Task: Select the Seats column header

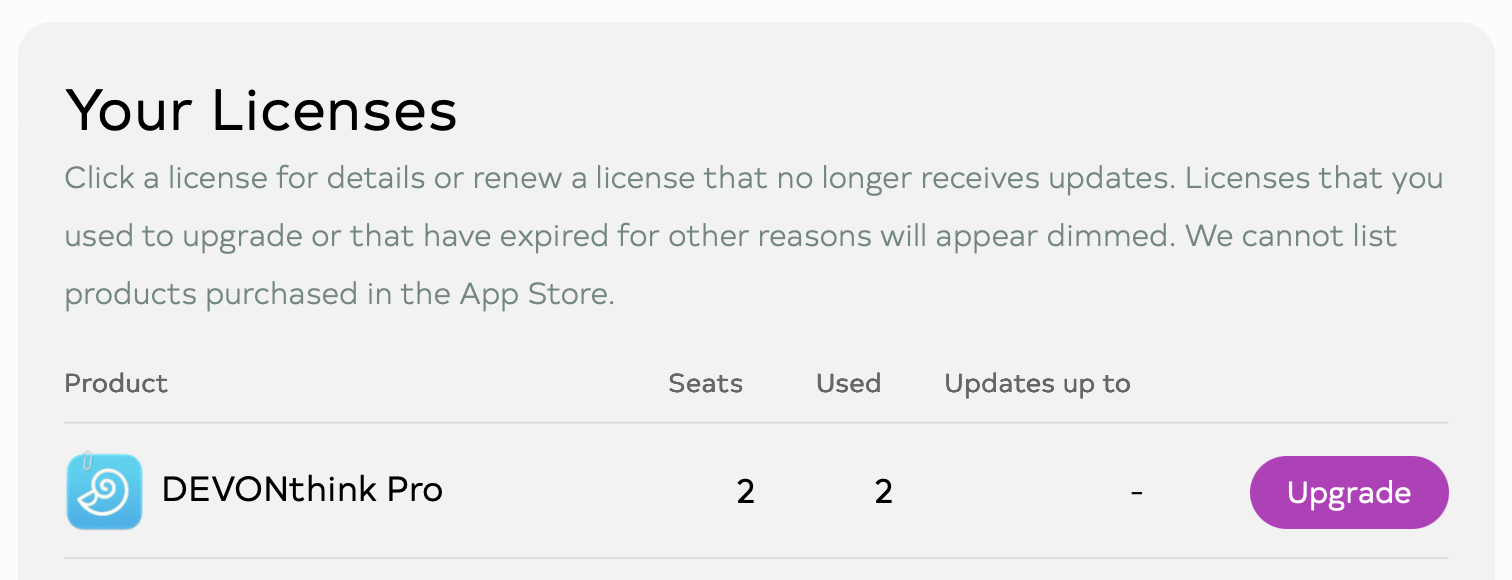Action: coord(705,384)
